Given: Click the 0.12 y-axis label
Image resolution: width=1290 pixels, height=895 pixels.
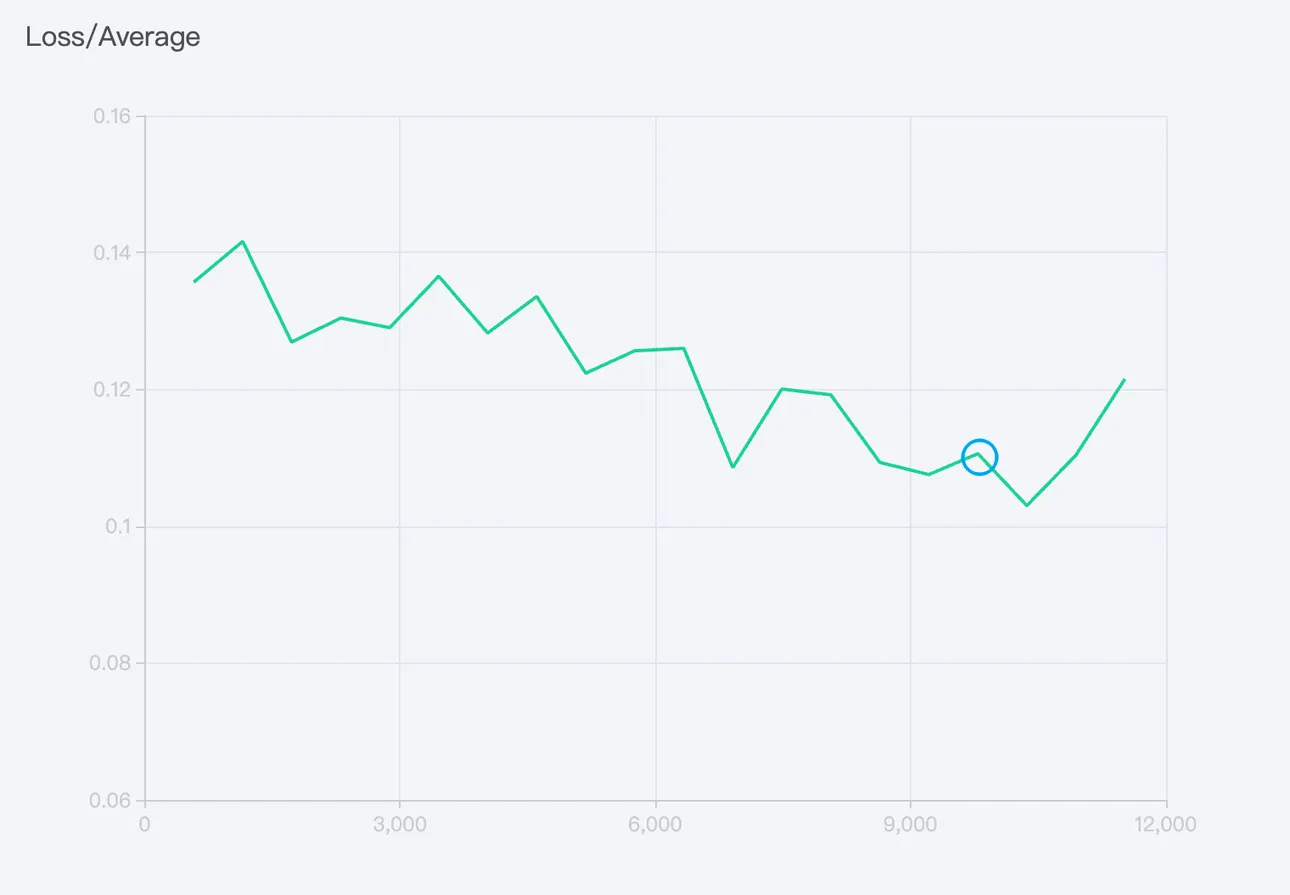Looking at the screenshot, I should [113, 390].
